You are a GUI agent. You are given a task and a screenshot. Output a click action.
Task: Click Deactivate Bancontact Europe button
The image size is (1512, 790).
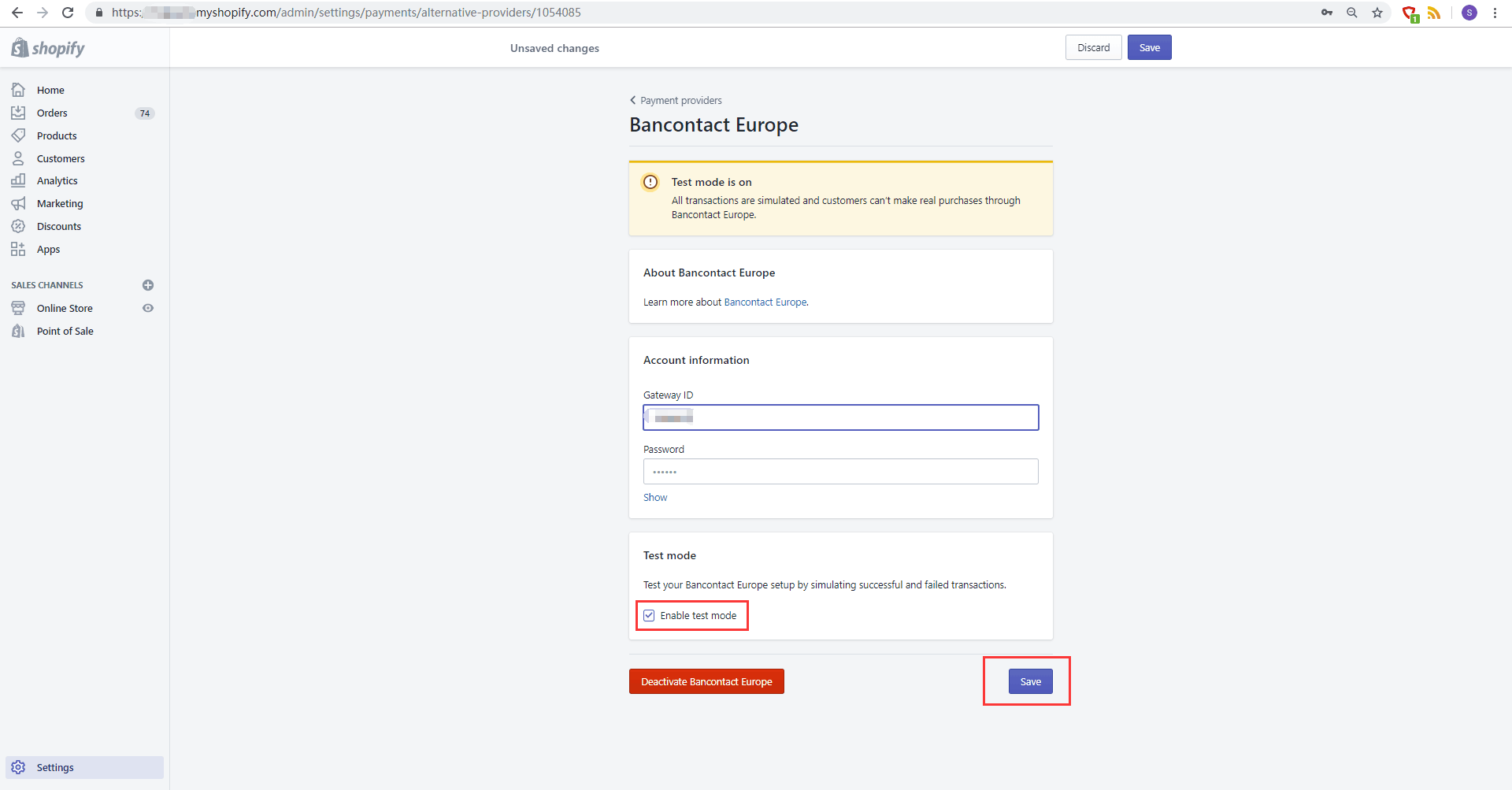pos(706,681)
